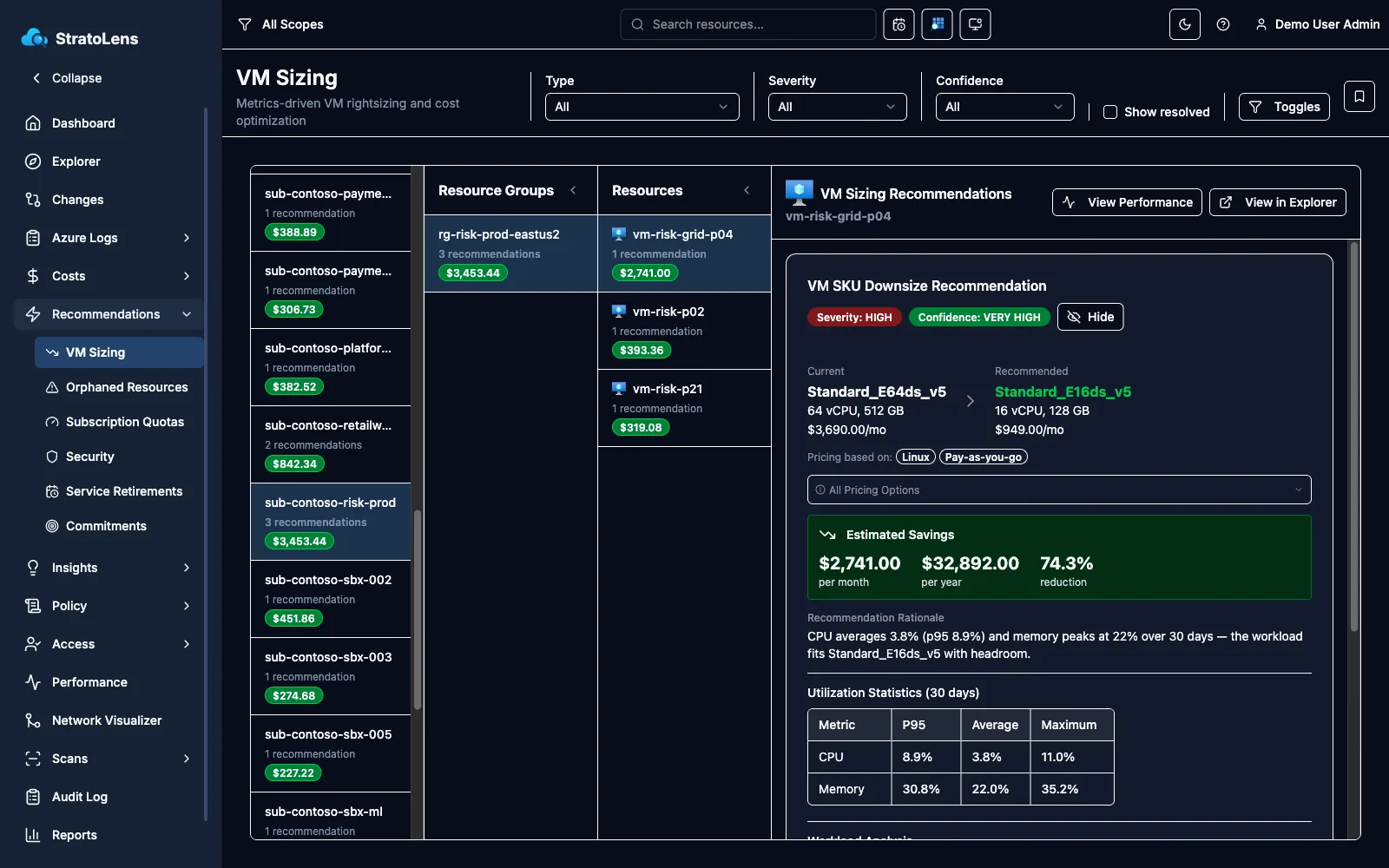Image resolution: width=1389 pixels, height=868 pixels.
Task: Click the bookmark icon button
Action: tap(1359, 96)
